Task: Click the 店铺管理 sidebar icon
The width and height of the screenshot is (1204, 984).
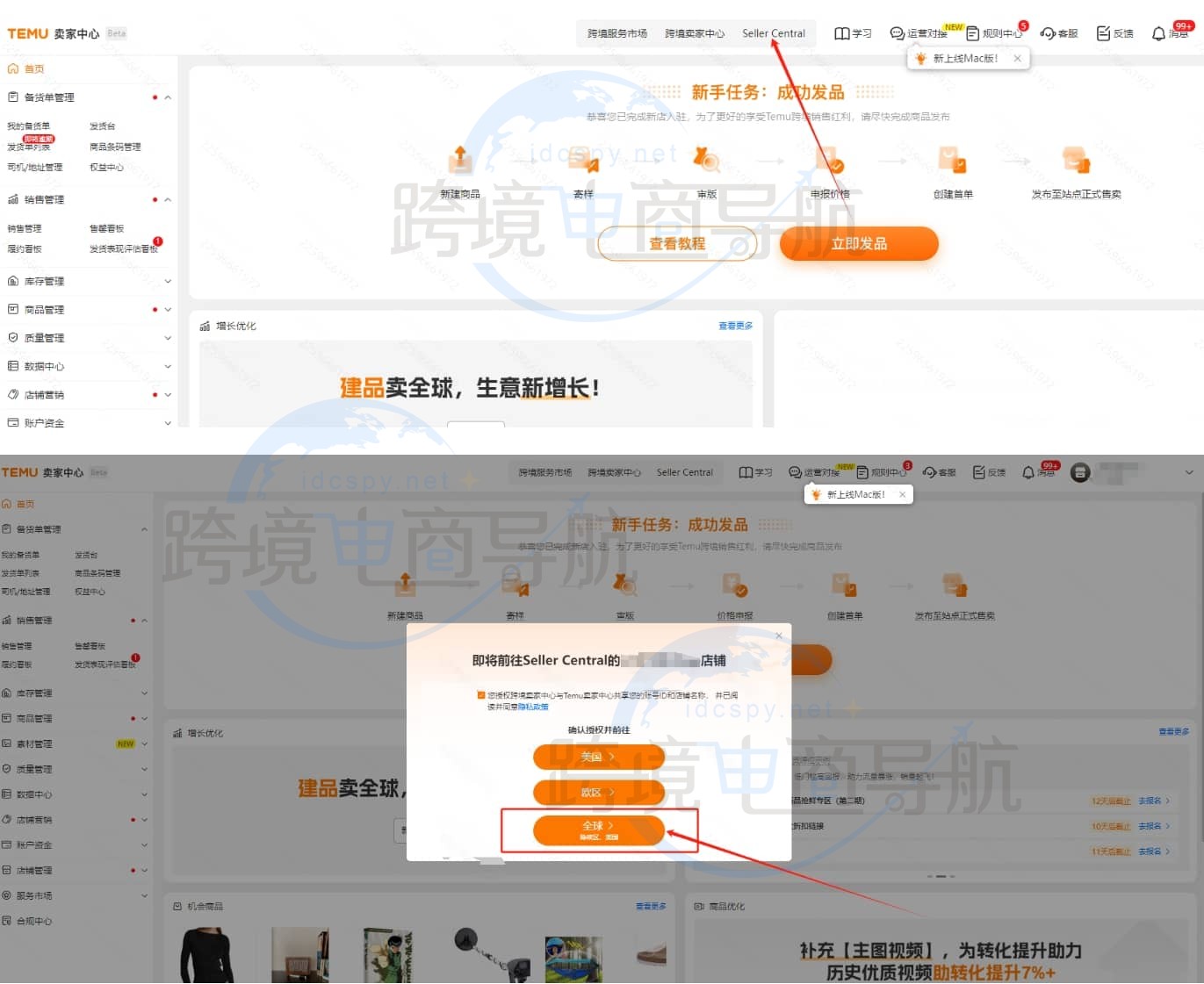Action: [7, 871]
